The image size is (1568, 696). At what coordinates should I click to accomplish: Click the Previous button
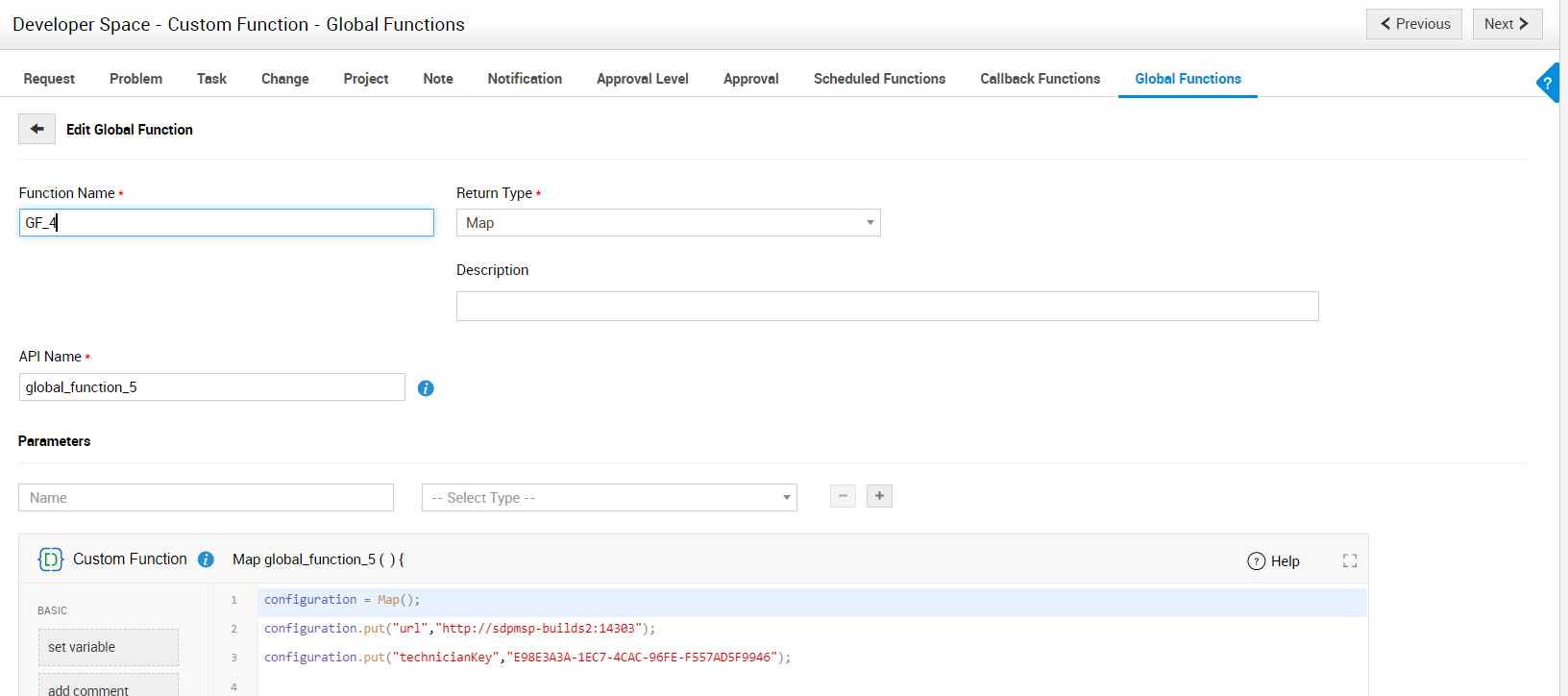click(1414, 24)
